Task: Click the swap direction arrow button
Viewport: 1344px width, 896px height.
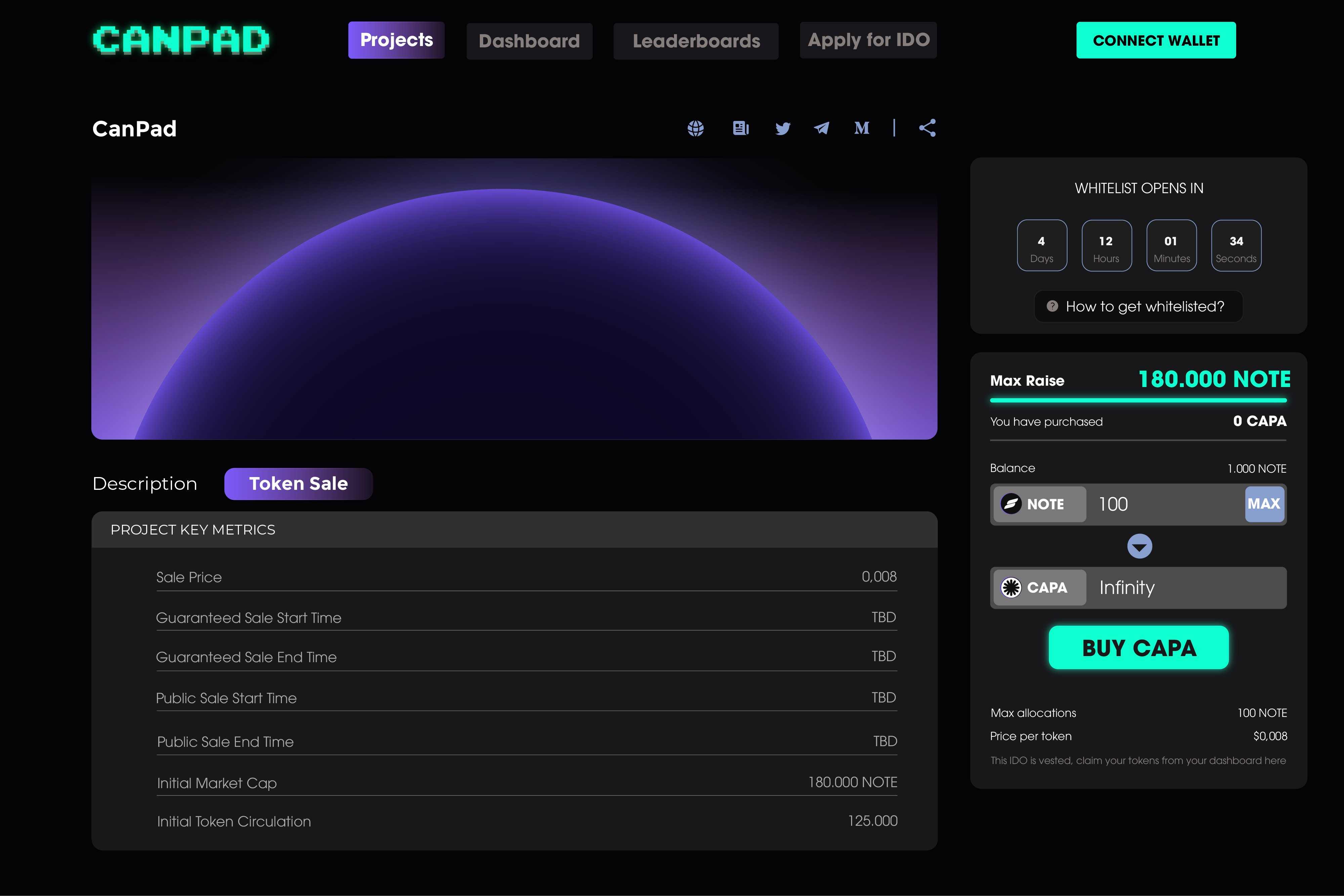Action: click(x=1139, y=546)
